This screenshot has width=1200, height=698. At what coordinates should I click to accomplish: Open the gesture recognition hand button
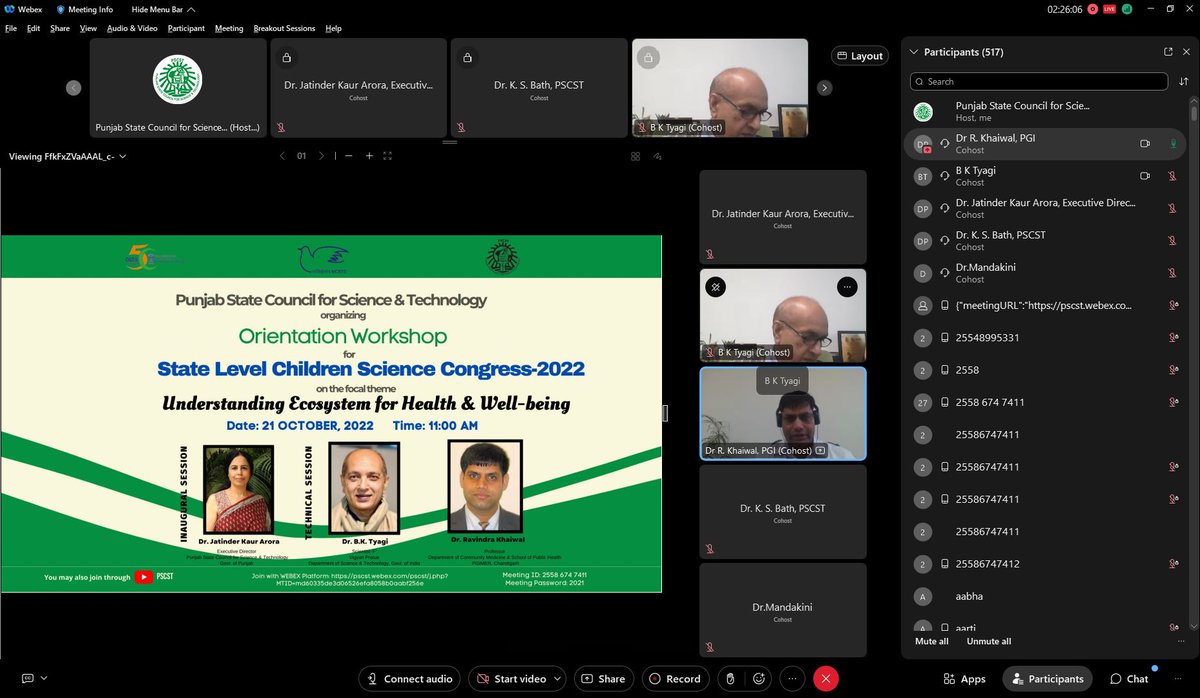tap(732, 678)
